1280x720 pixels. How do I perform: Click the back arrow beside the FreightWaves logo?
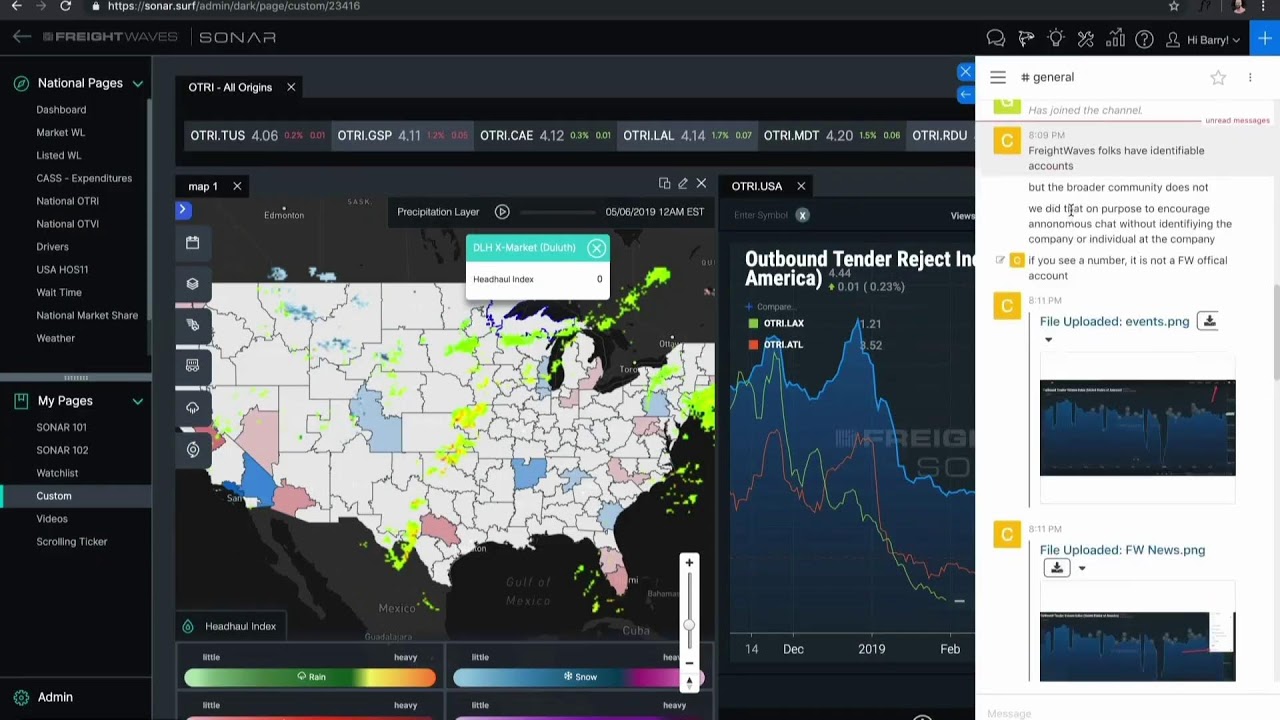tap(22, 37)
